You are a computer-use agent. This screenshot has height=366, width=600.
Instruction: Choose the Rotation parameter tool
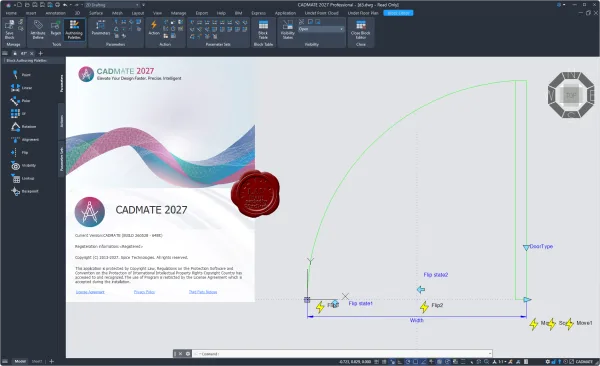coord(23,126)
